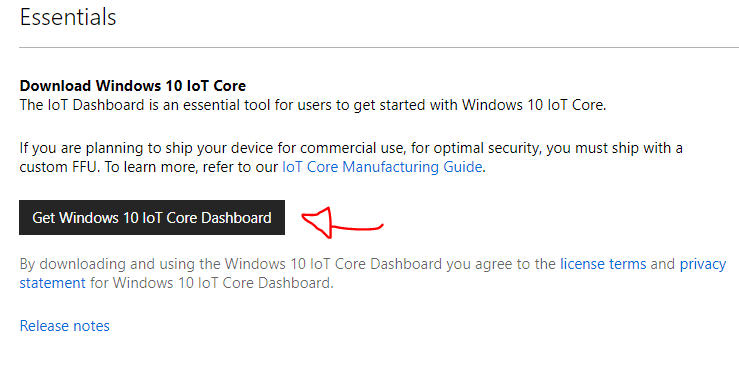Open the Release notes link
This screenshot has height=369, width=739.
(65, 326)
